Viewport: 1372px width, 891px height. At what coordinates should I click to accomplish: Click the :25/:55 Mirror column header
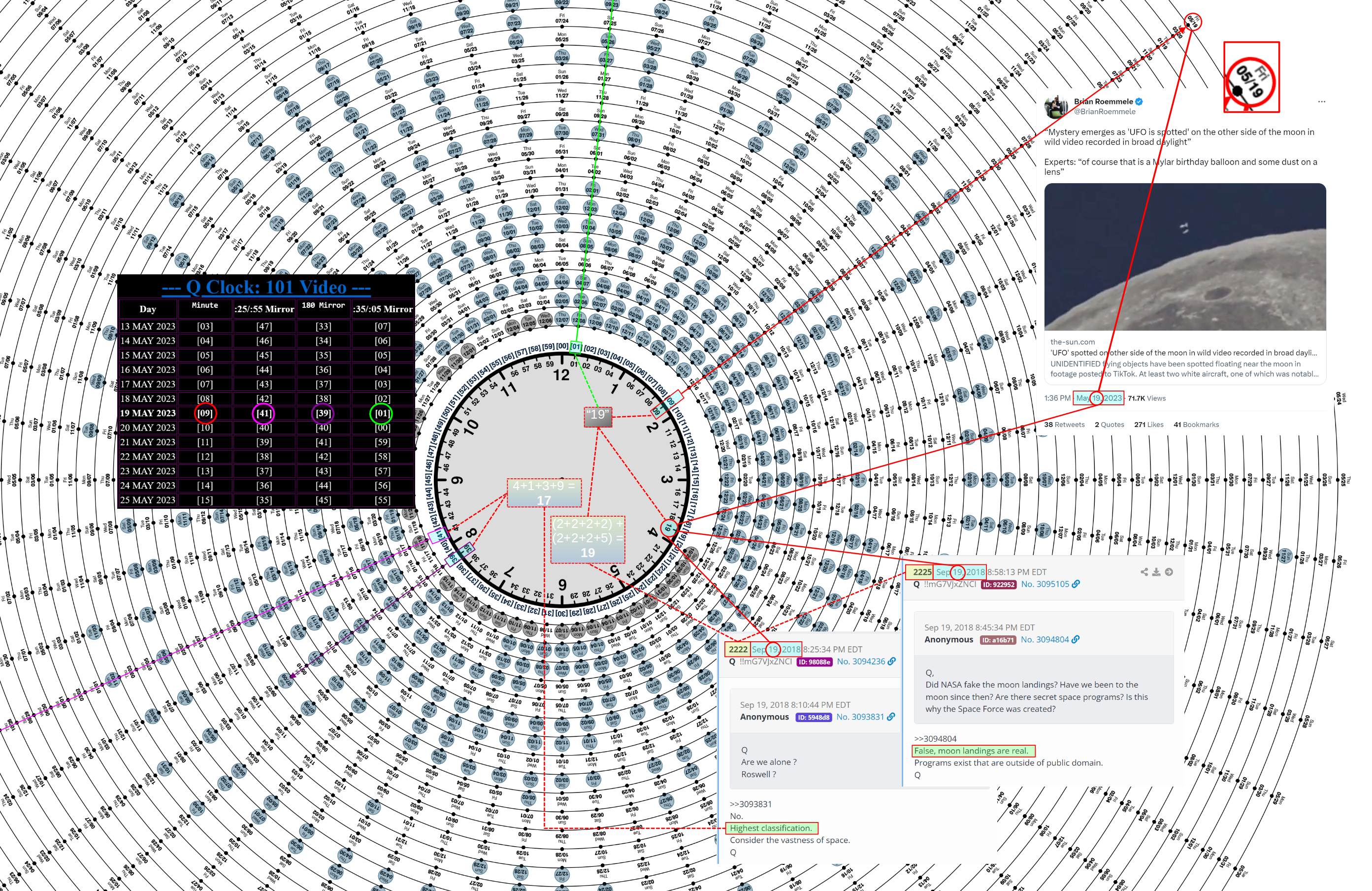click(x=264, y=309)
